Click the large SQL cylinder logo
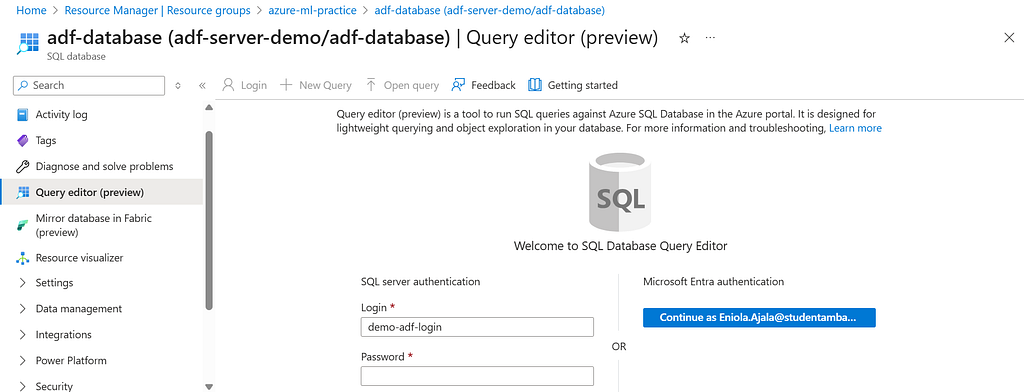The image size is (1024, 392). [x=619, y=192]
